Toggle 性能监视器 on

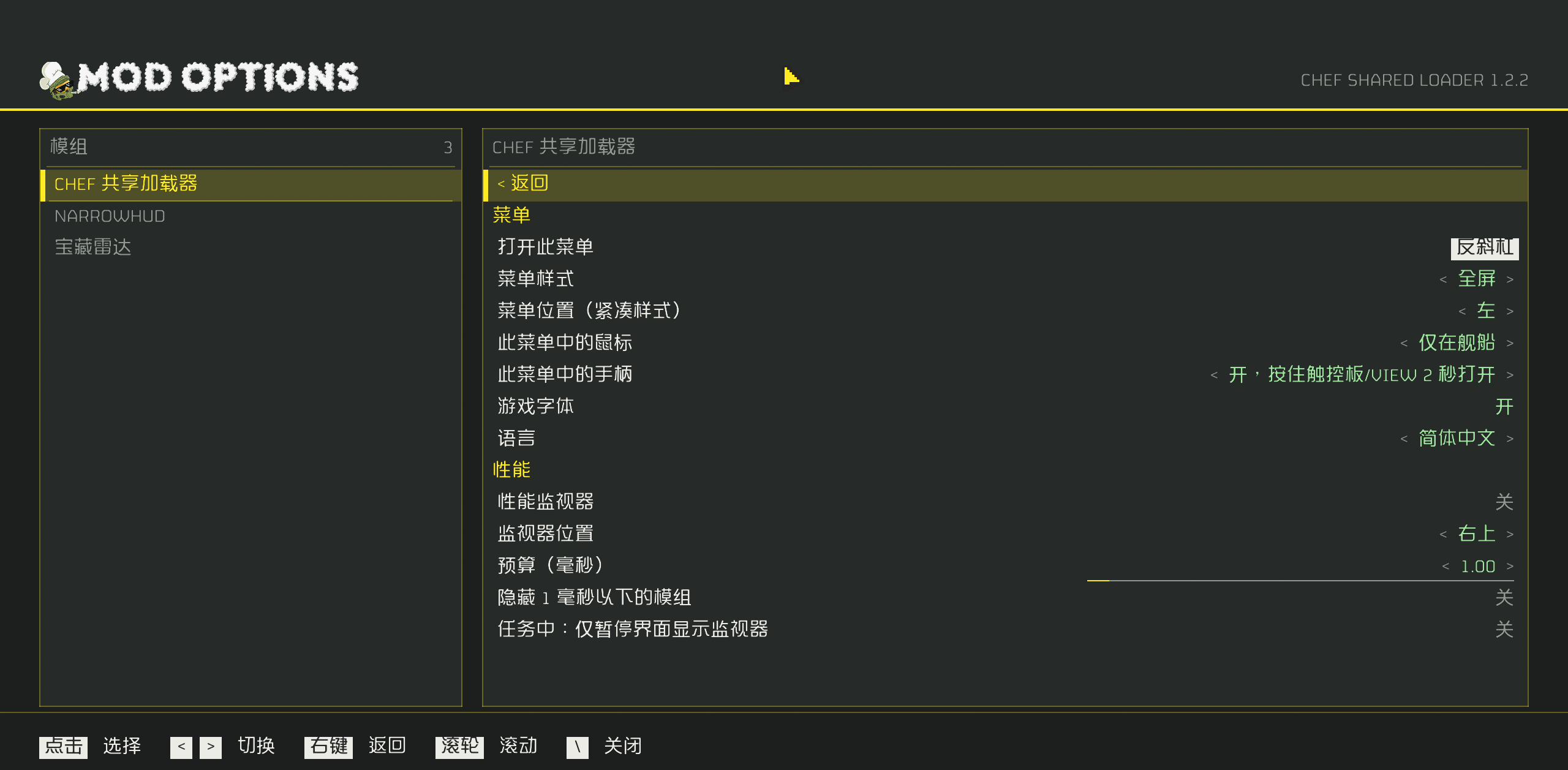pos(1504,502)
